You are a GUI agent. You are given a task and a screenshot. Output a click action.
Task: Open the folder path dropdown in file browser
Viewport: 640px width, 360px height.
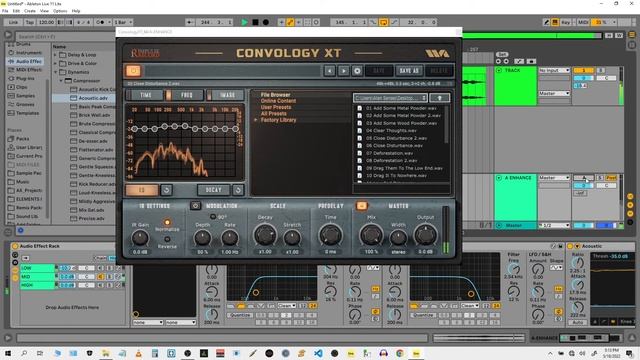(390, 98)
